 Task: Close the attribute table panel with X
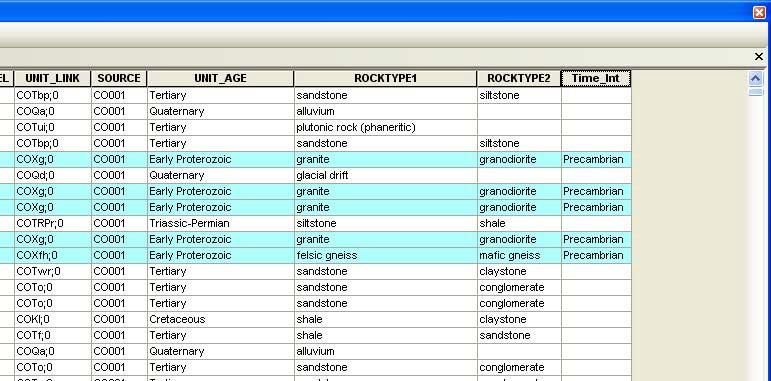pyautogui.click(x=759, y=57)
